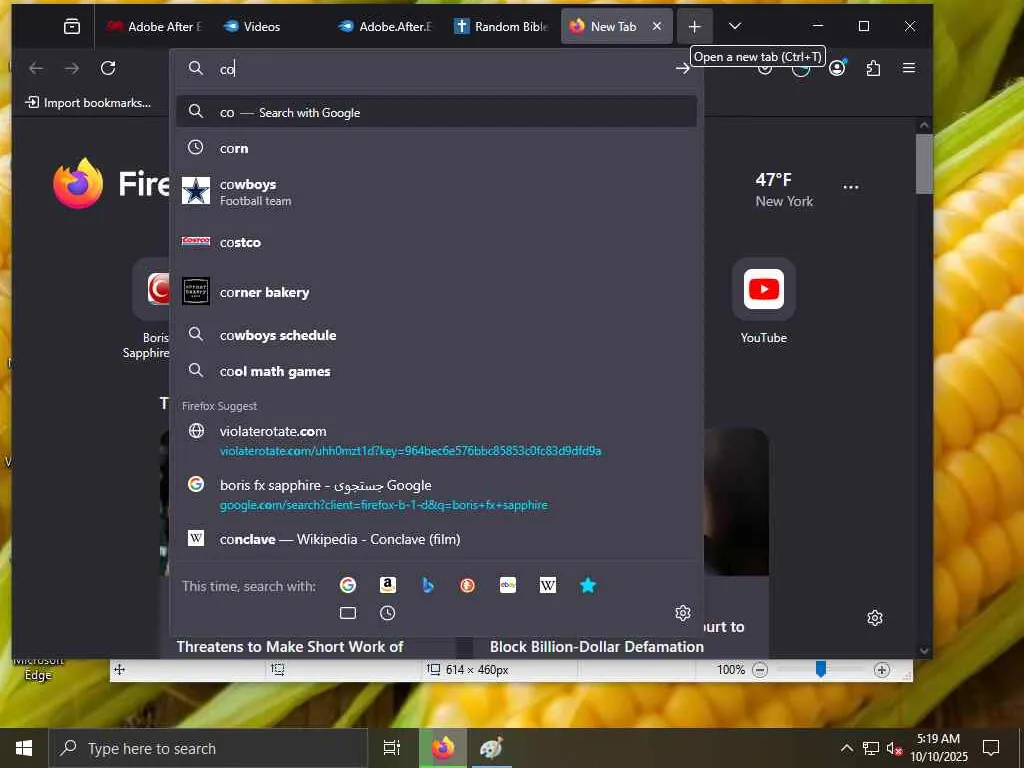Select the 'corn' history suggestion

click(436, 148)
